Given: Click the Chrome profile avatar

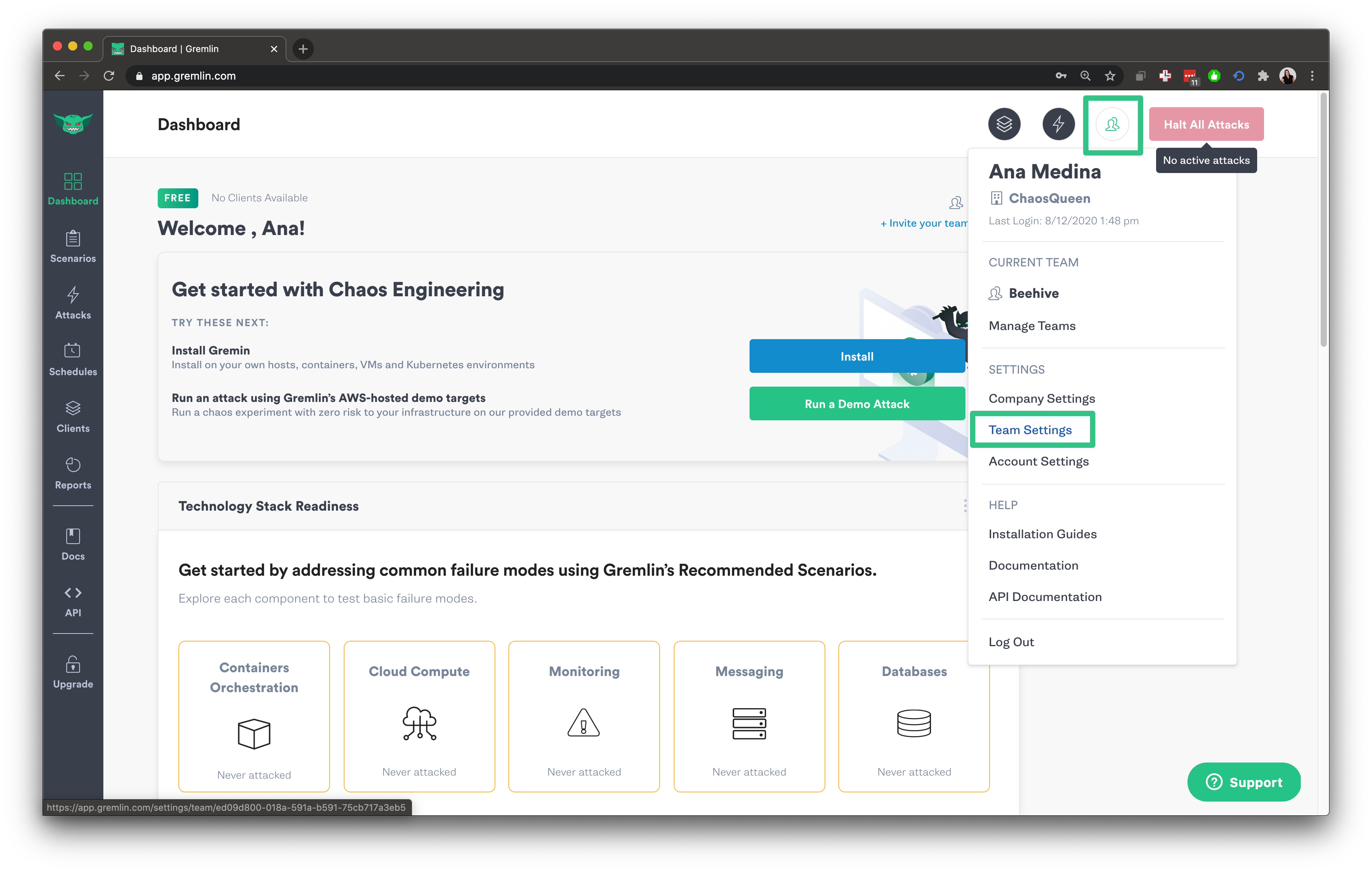Looking at the screenshot, I should (1287, 76).
